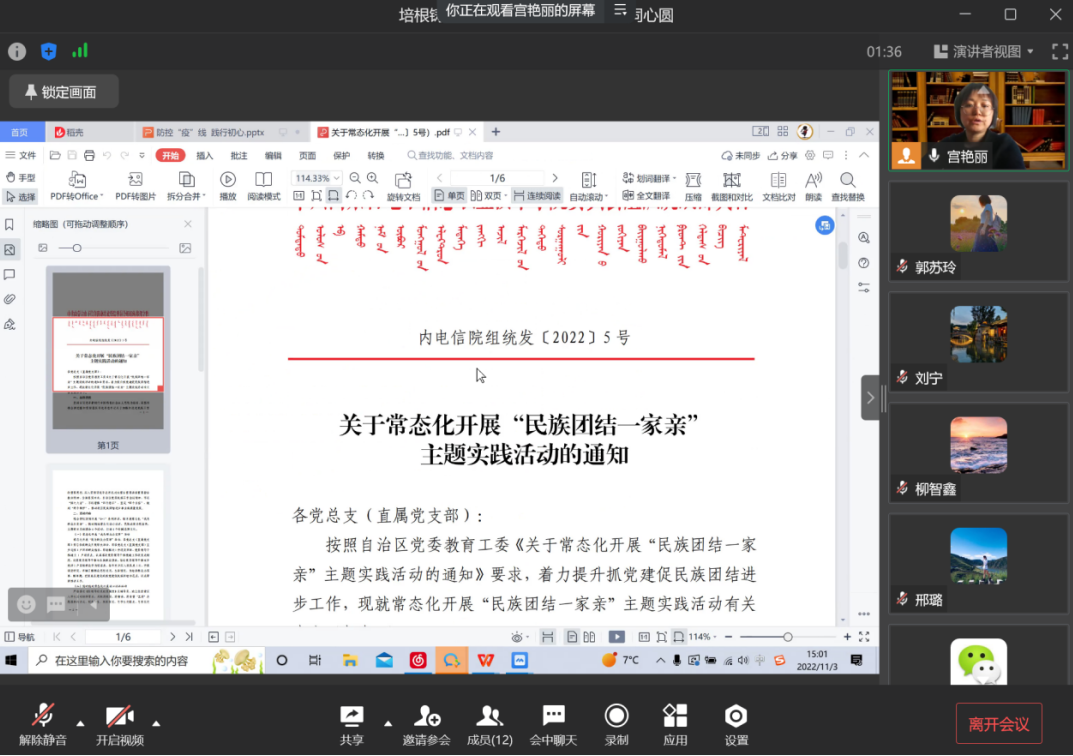This screenshot has height=756, width=1073.
Task: Expand audio options arrow beside 解除静音
Action: coord(80,722)
